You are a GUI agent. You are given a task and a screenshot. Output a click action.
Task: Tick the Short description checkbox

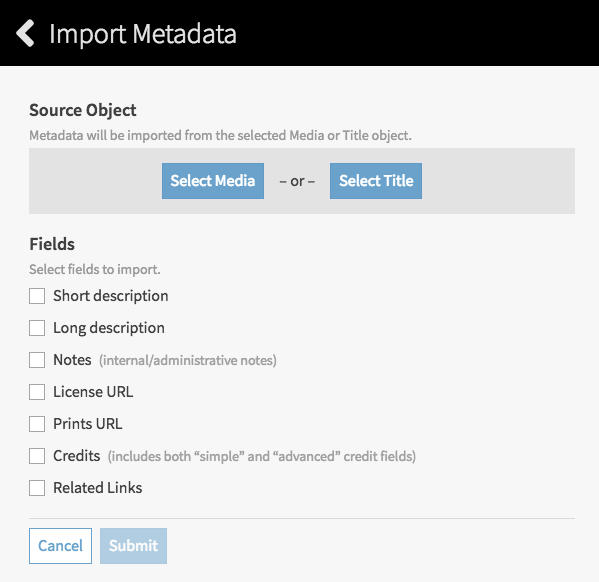(37, 296)
